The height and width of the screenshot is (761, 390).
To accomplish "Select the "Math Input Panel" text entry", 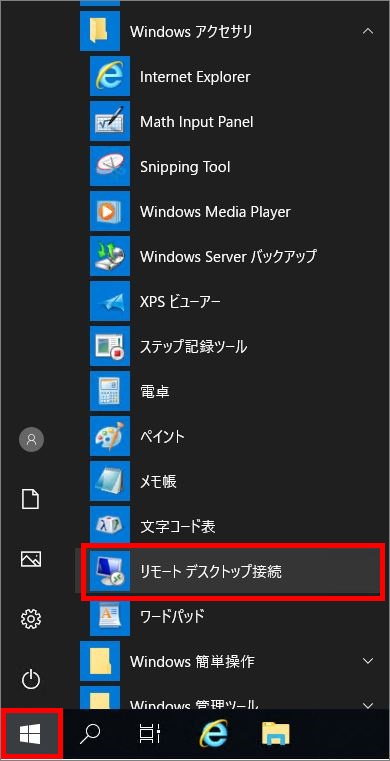I will [196, 121].
